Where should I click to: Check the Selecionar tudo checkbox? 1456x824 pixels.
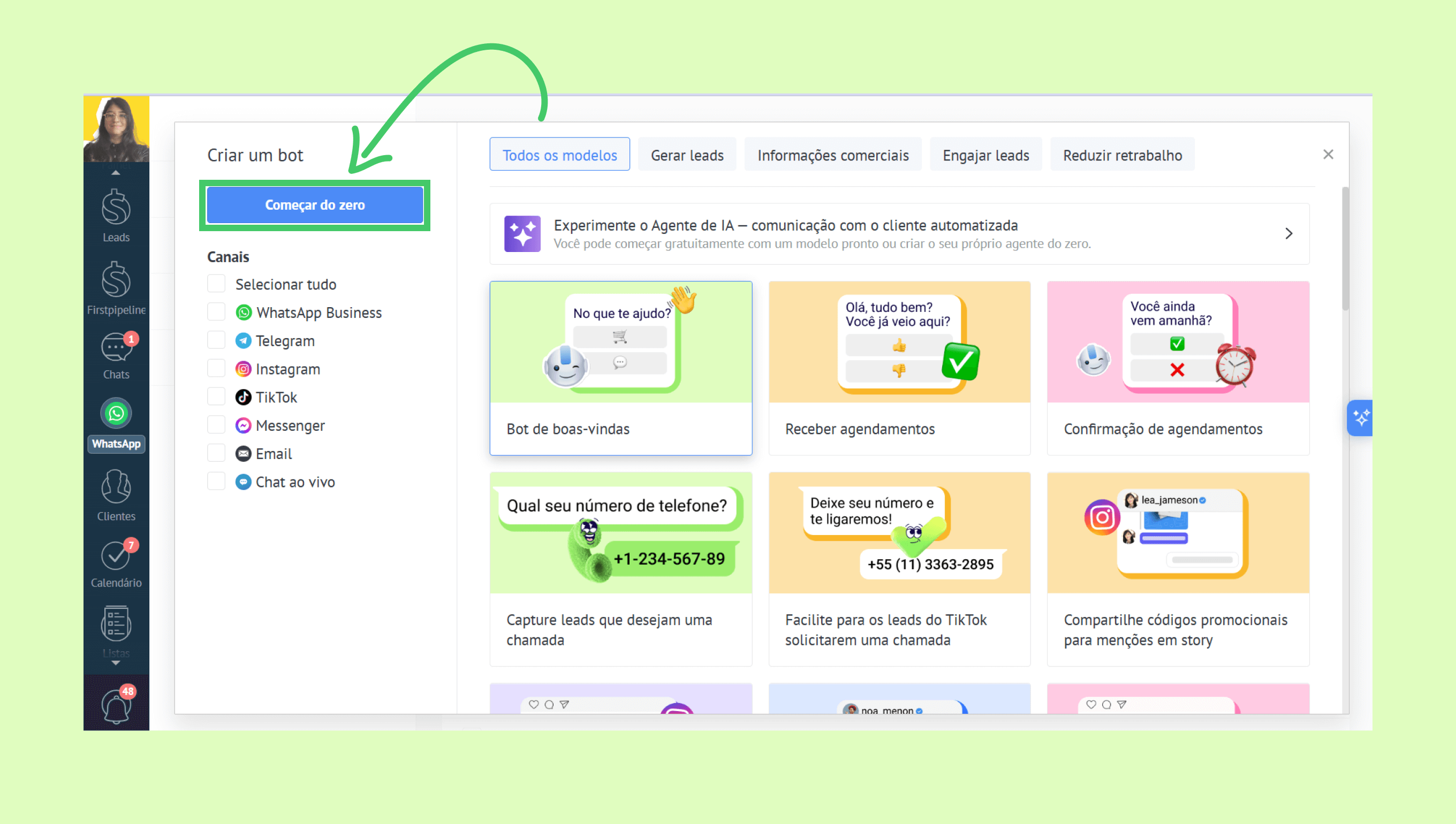click(x=216, y=284)
